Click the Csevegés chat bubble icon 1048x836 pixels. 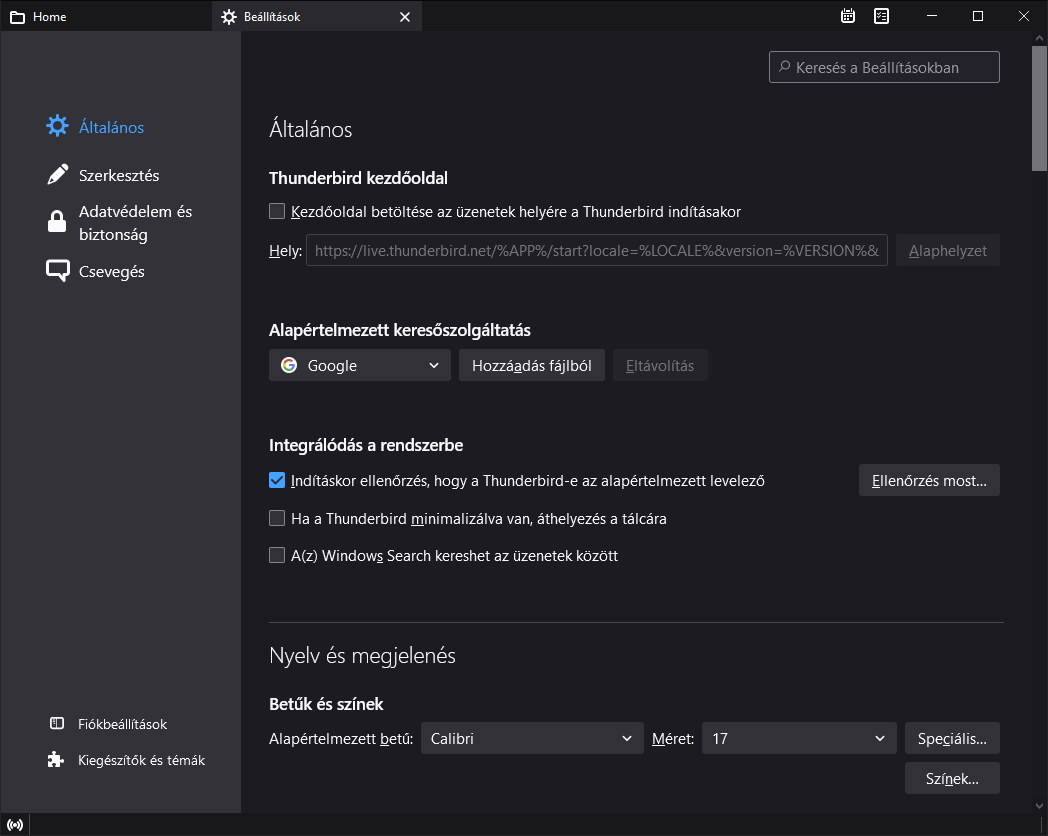[x=57, y=271]
